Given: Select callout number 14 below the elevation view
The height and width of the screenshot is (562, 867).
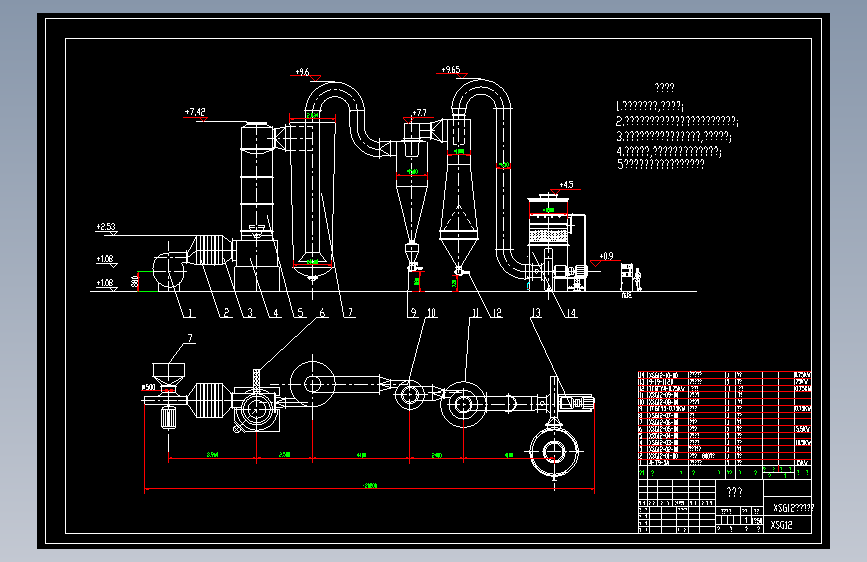Looking at the screenshot, I should click(x=571, y=313).
